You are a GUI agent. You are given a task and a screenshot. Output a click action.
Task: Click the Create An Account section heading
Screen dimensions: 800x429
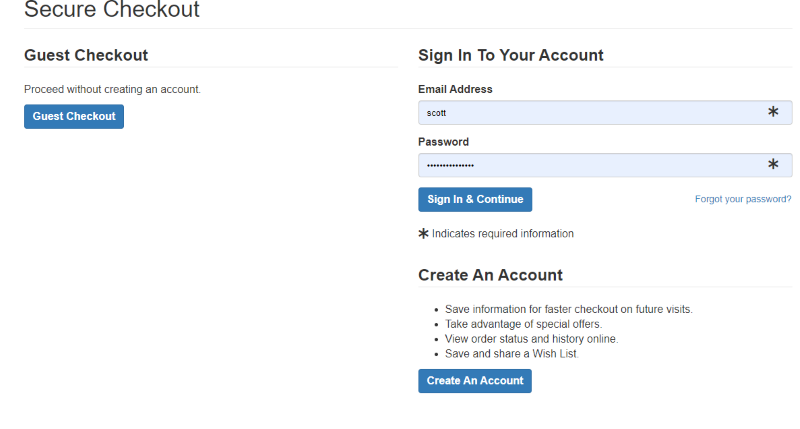(490, 275)
